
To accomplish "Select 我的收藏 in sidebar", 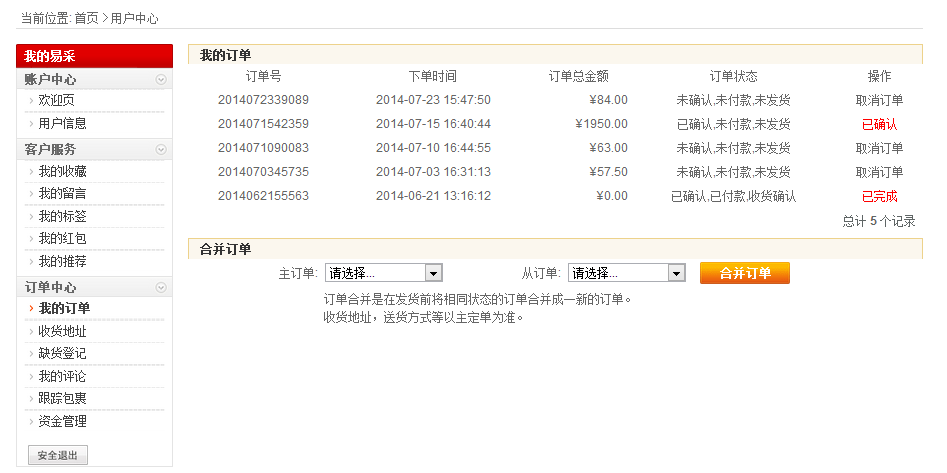I will coord(62,171).
